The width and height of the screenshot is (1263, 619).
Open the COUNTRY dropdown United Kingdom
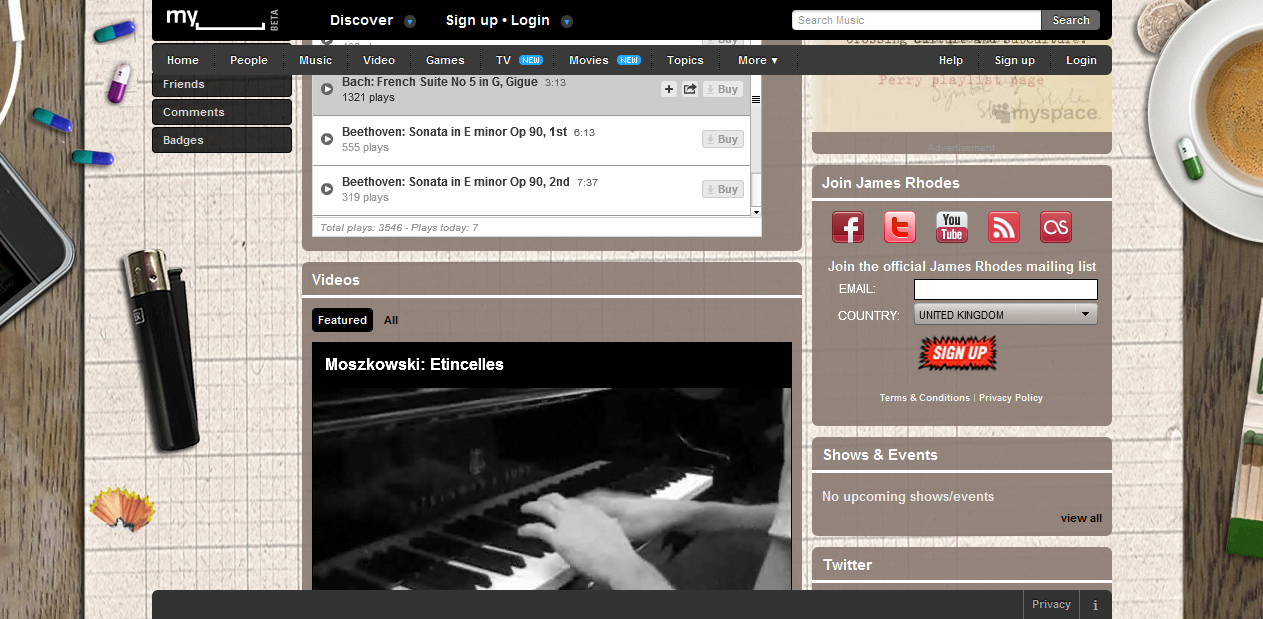tap(1005, 314)
